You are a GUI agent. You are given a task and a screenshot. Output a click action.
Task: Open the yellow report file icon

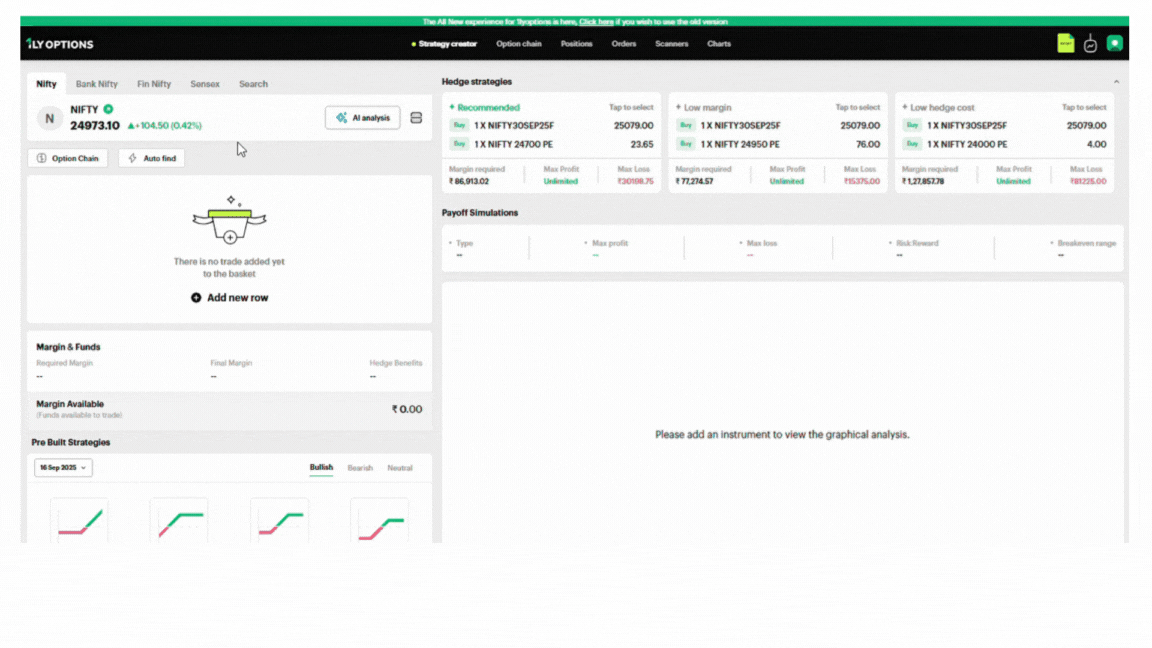[1066, 44]
